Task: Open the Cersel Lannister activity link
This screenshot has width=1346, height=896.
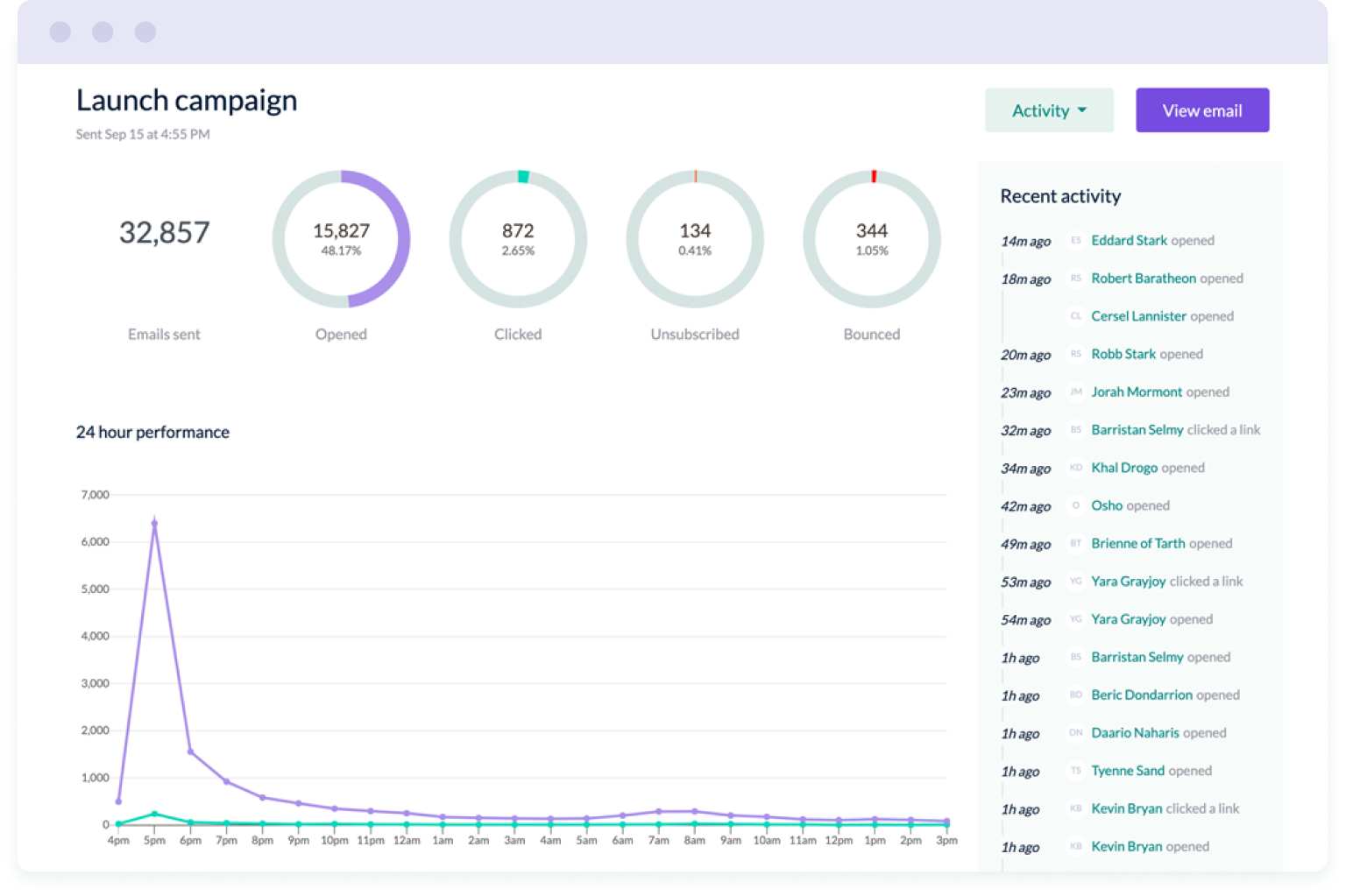Action: point(1138,316)
